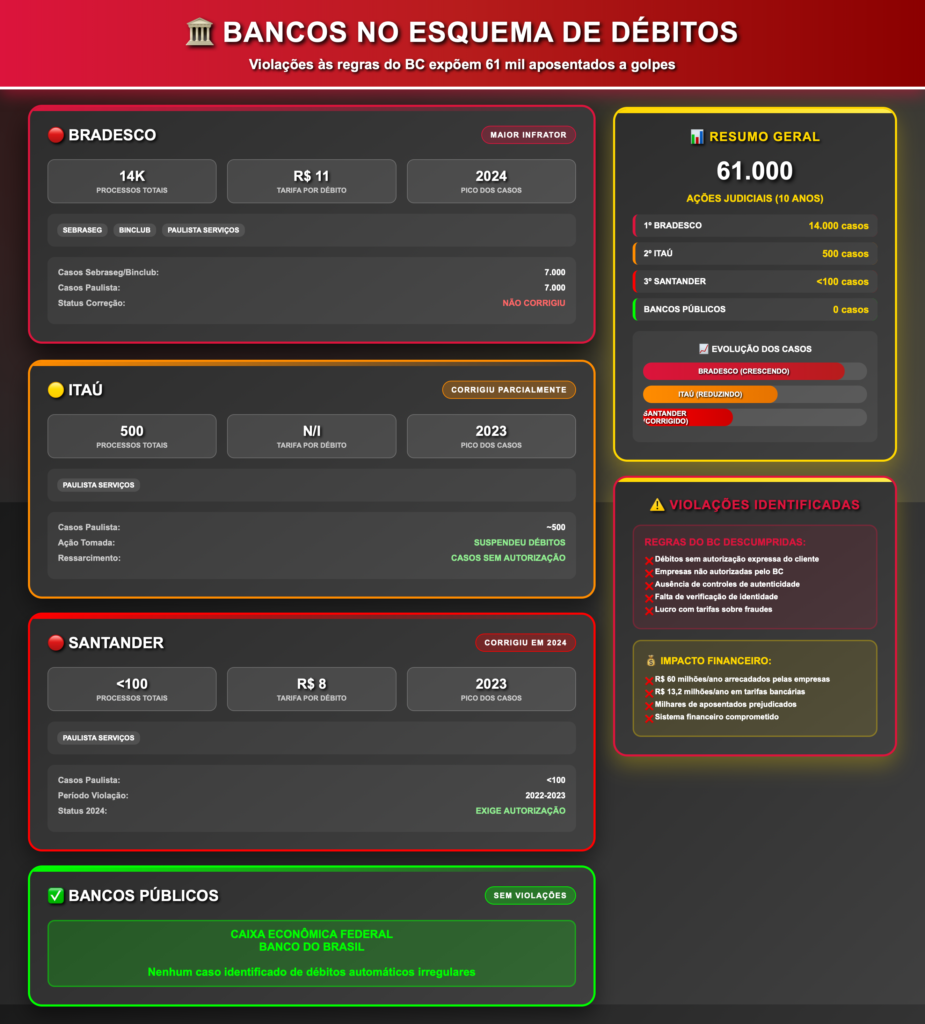Click the 'Nenhum caso identificado' message
Viewport: 925px width, 1024px height.
[312, 972]
